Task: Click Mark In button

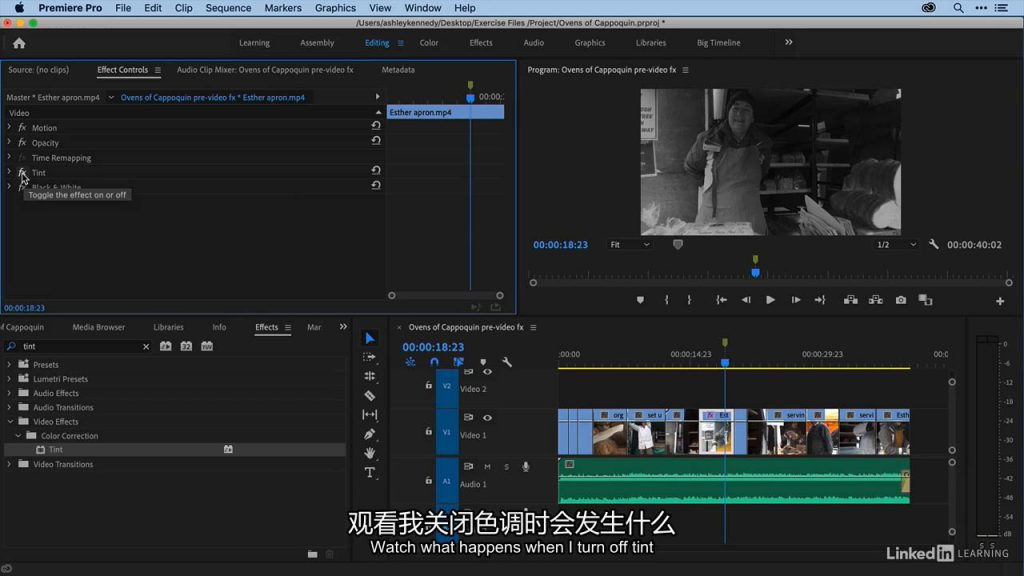Action: pos(666,300)
